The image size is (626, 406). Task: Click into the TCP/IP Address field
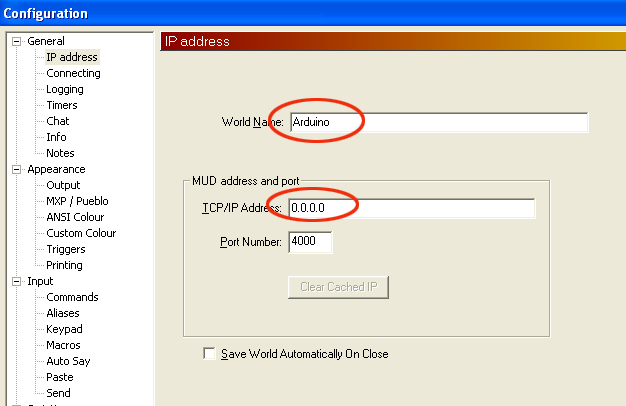(x=412, y=208)
